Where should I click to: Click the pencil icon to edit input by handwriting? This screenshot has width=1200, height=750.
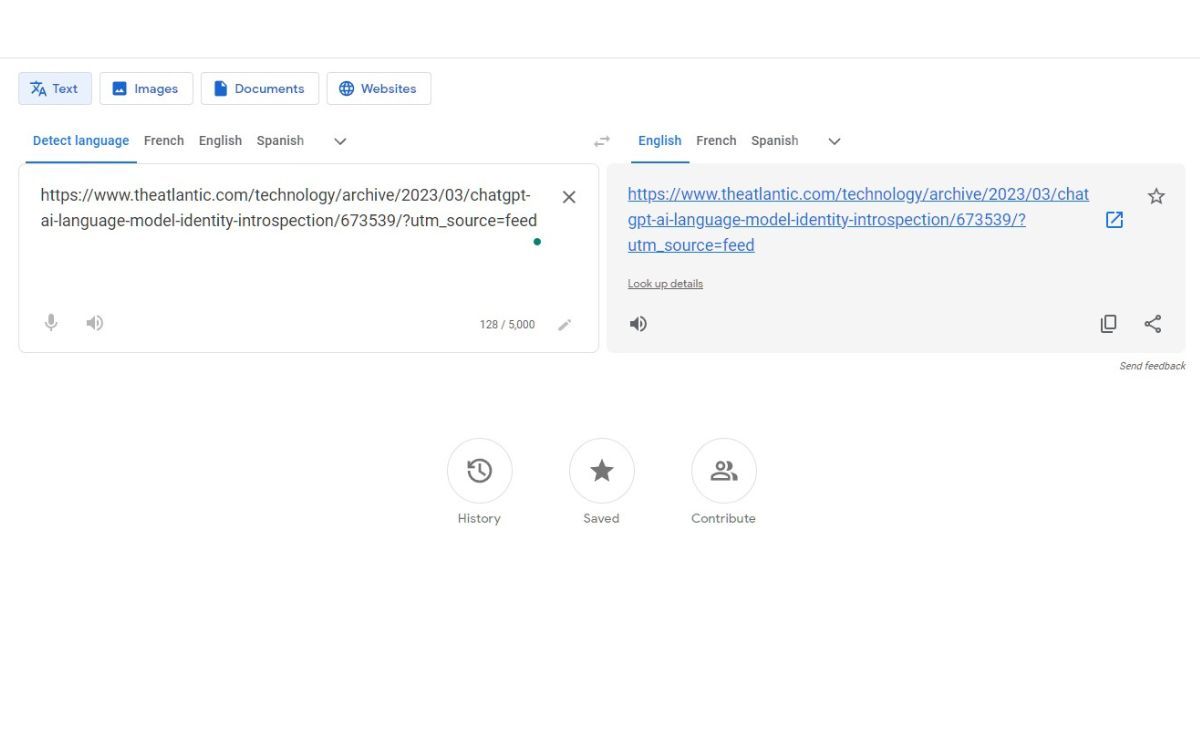coord(565,324)
